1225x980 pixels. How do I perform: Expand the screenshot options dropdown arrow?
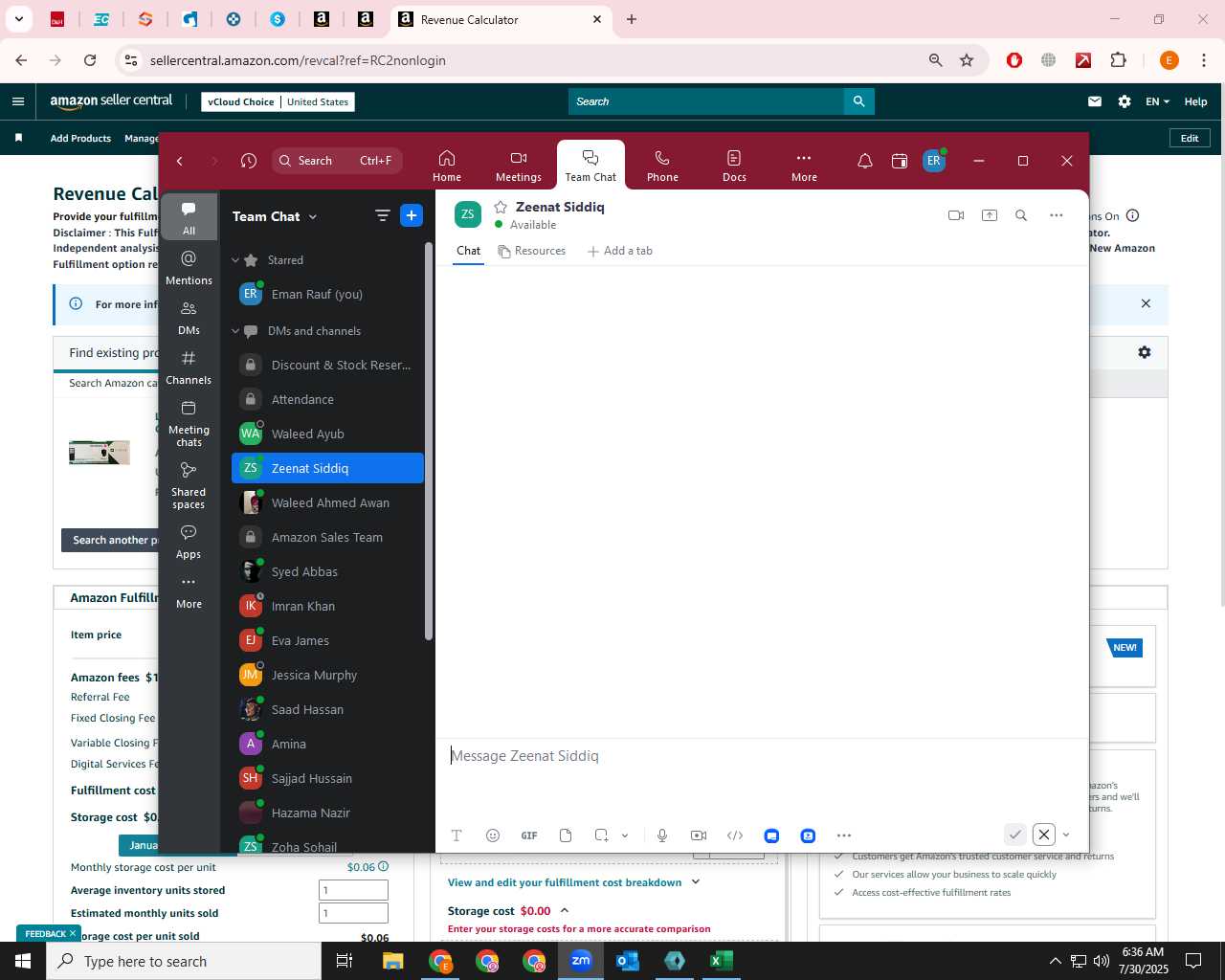click(x=625, y=835)
